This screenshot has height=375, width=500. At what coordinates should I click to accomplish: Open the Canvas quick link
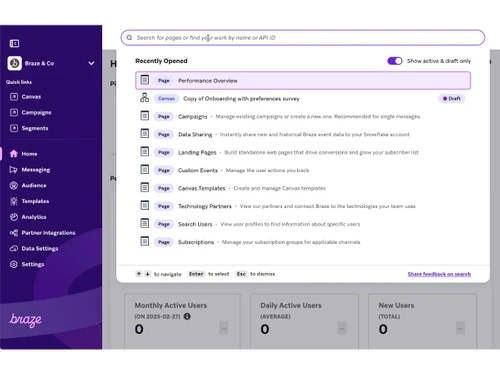coord(31,97)
